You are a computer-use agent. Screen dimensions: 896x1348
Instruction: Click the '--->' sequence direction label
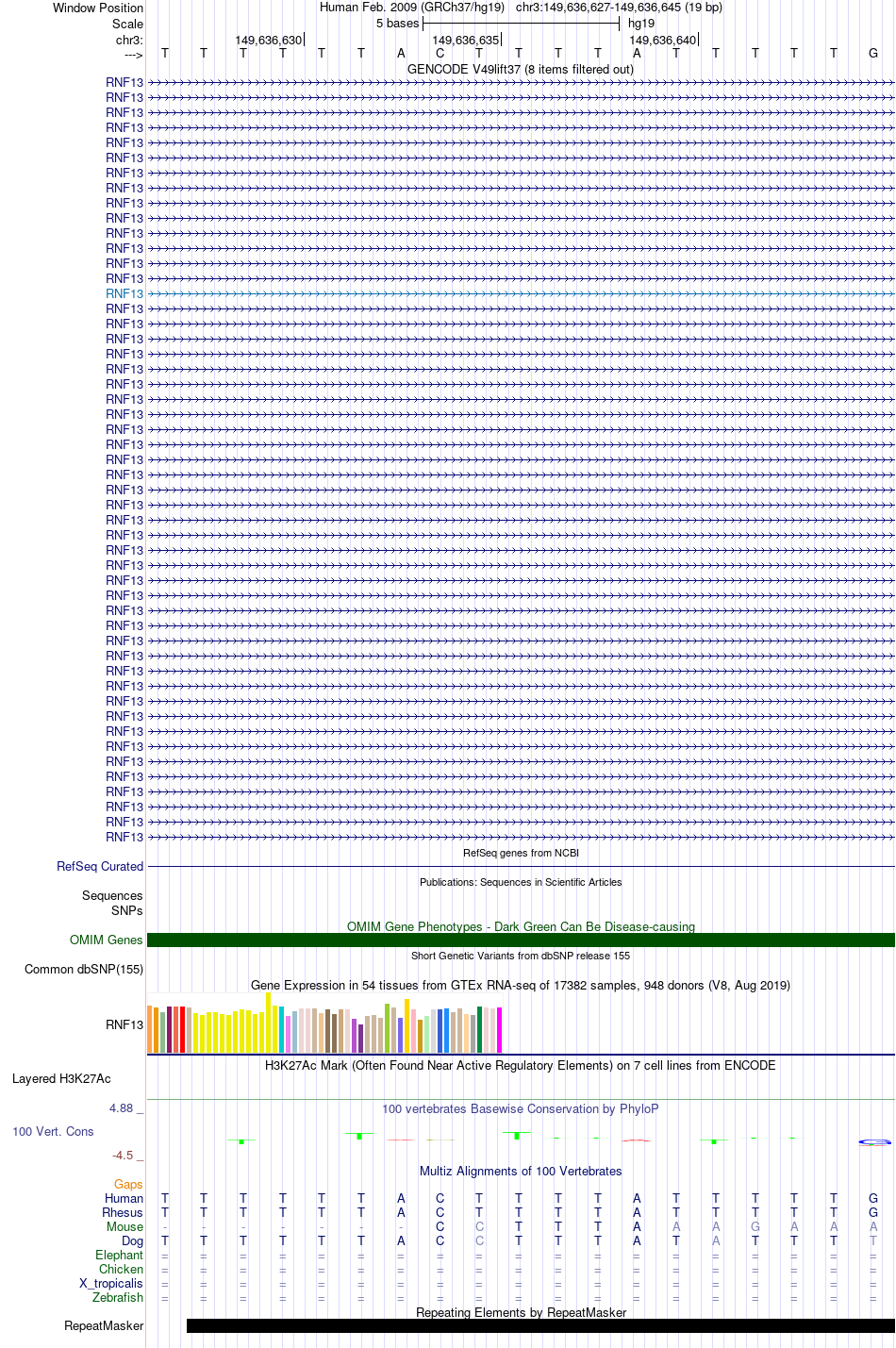pos(133,56)
